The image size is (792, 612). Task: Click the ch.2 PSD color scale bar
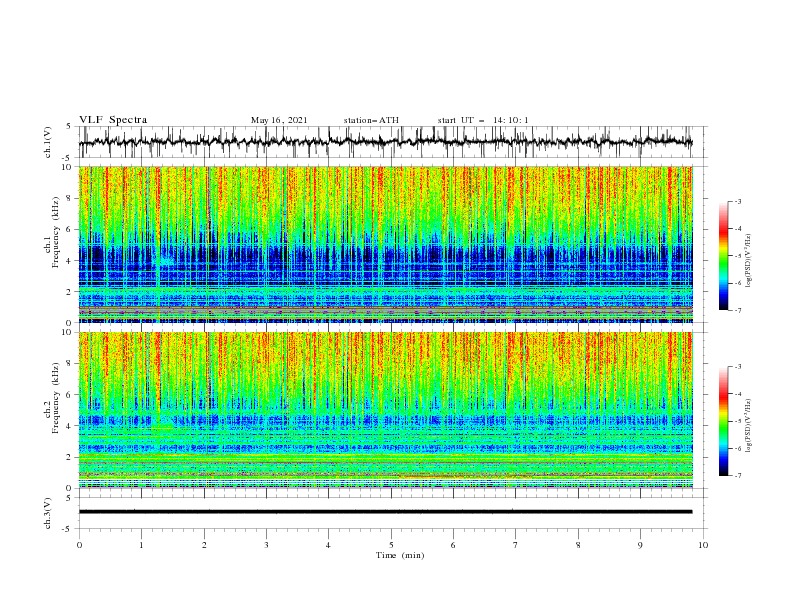pyautogui.click(x=724, y=421)
